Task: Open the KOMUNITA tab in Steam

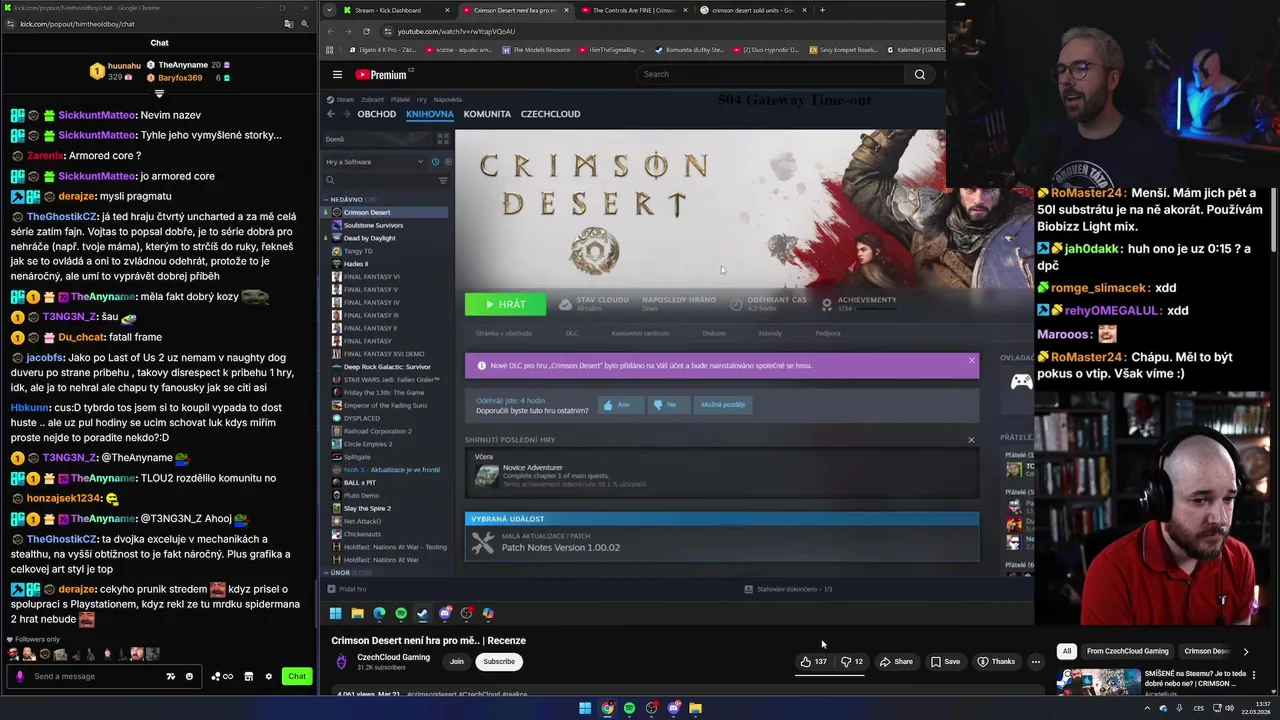Action: 487,114
